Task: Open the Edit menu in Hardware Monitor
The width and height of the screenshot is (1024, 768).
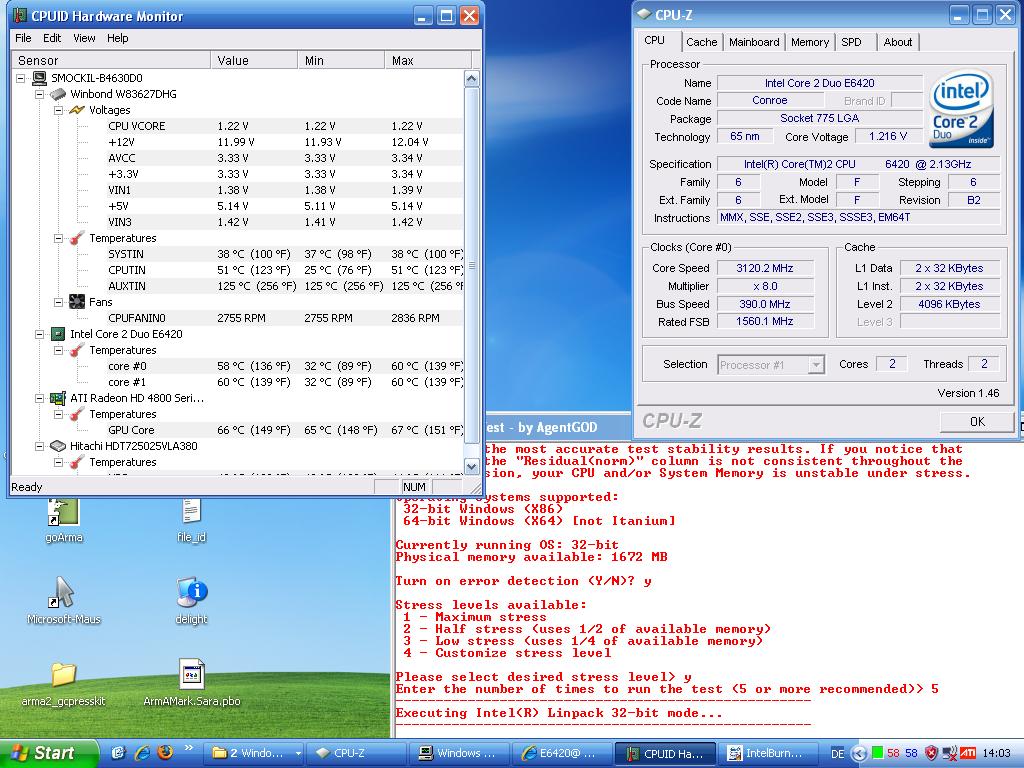Action: click(x=52, y=38)
